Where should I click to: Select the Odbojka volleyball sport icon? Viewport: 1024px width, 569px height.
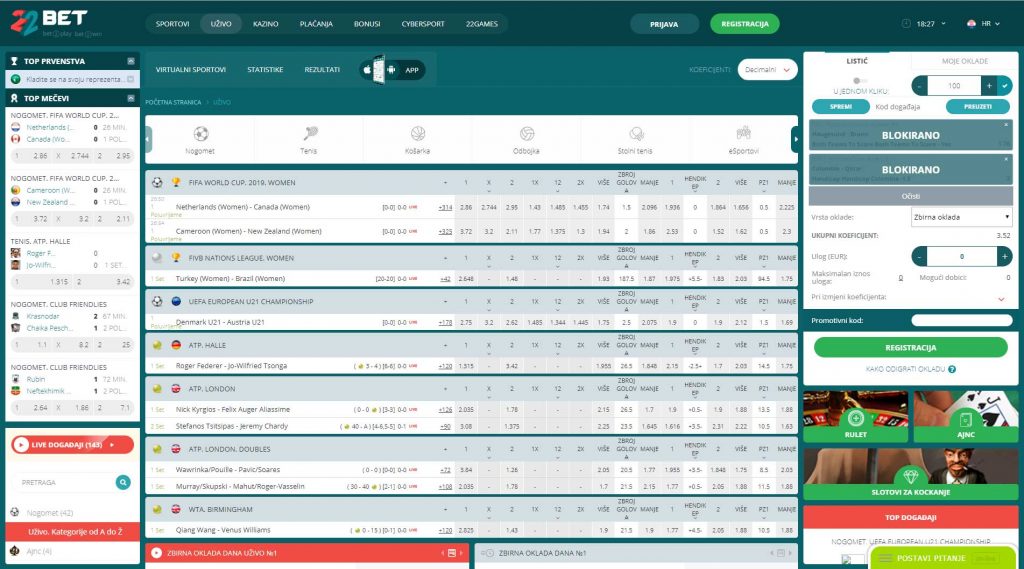click(x=526, y=134)
